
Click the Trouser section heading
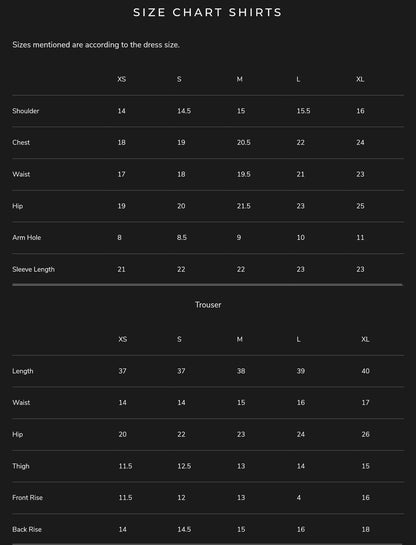(x=208, y=305)
